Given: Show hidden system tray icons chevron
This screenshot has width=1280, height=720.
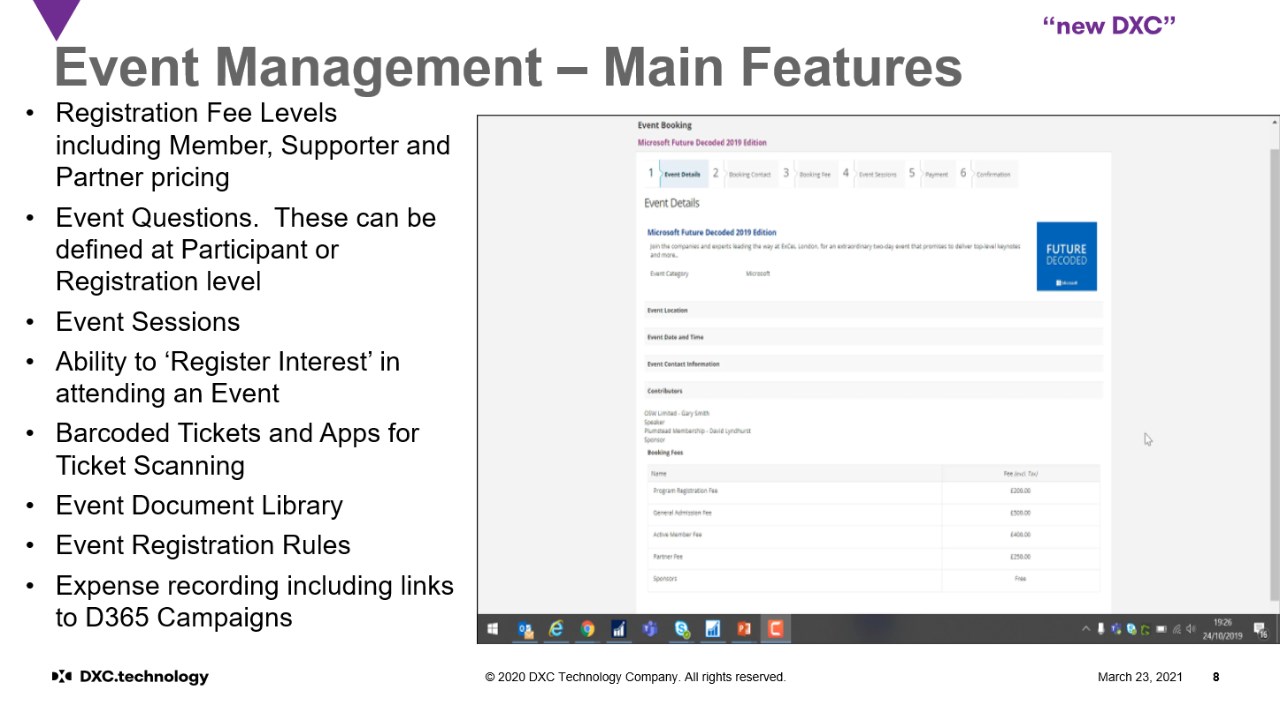Looking at the screenshot, I should (1086, 629).
